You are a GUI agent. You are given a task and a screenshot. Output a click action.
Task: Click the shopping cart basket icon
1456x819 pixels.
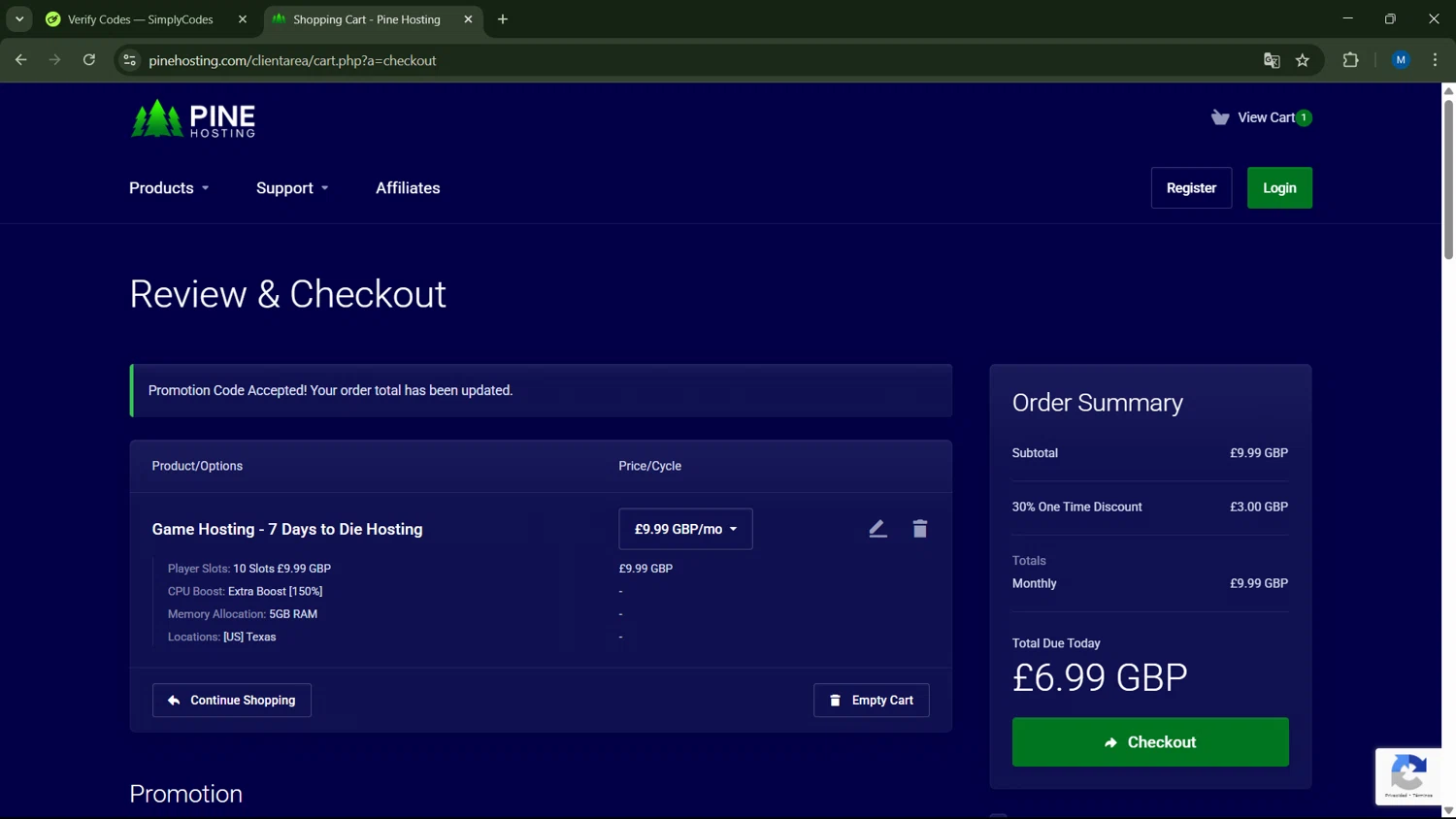click(1220, 117)
